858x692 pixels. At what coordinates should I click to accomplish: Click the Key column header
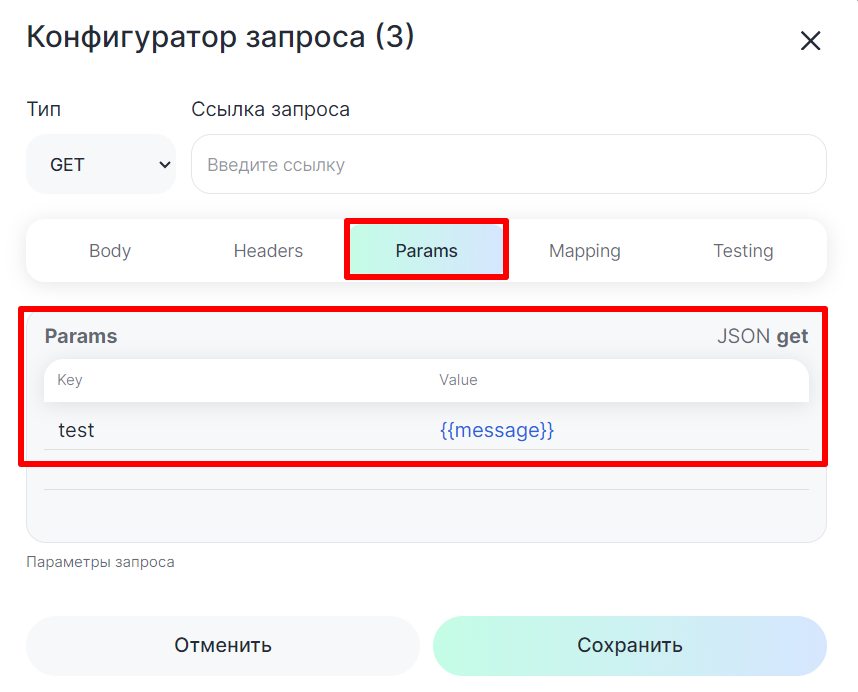click(70, 380)
